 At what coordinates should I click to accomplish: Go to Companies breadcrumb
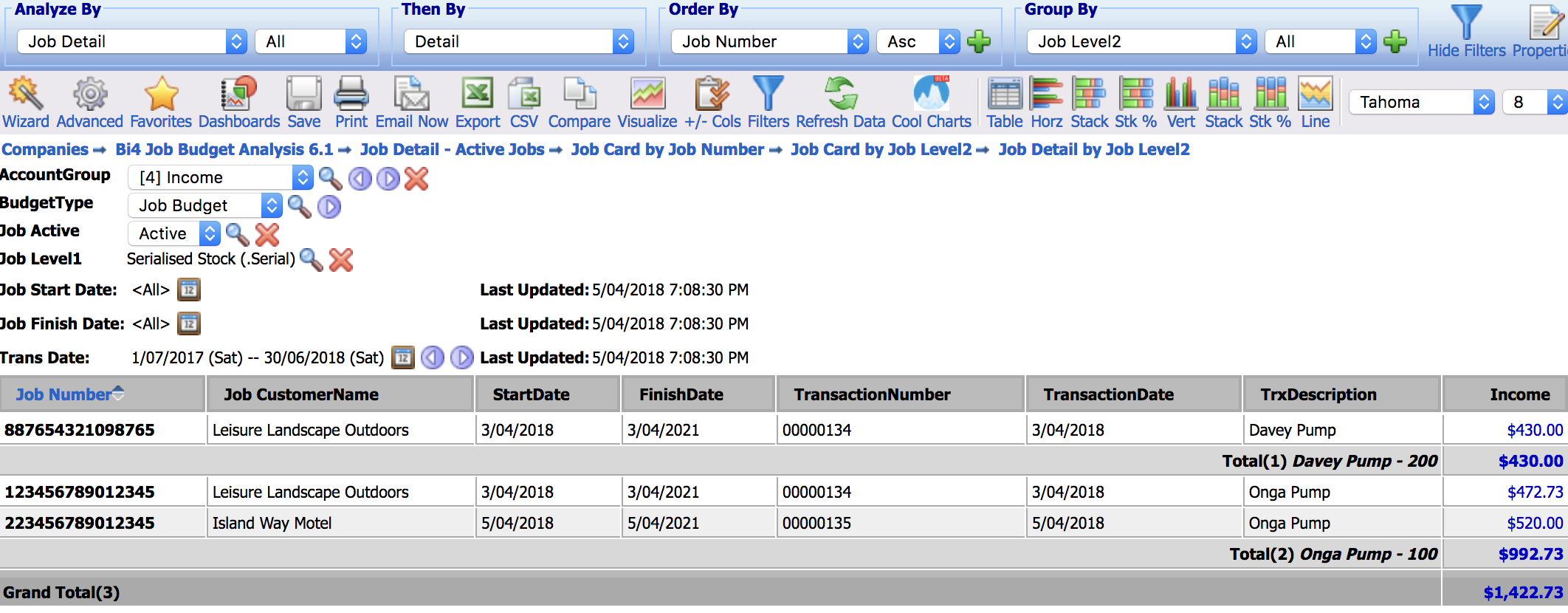pyautogui.click(x=45, y=149)
